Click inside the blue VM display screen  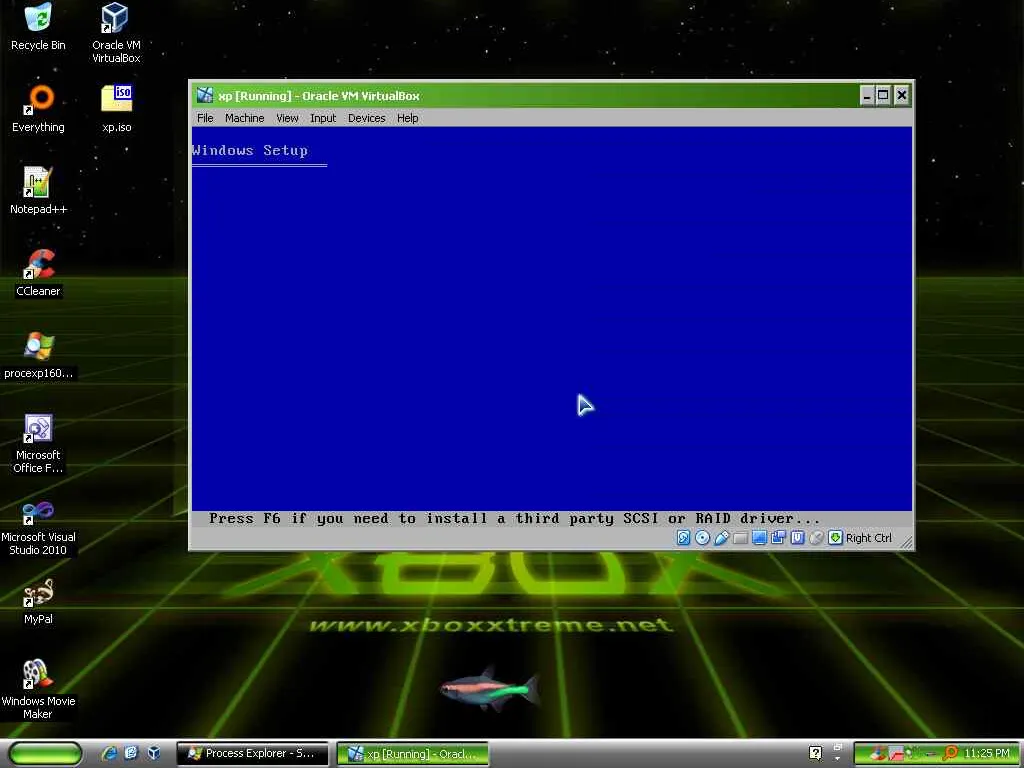tap(552, 319)
